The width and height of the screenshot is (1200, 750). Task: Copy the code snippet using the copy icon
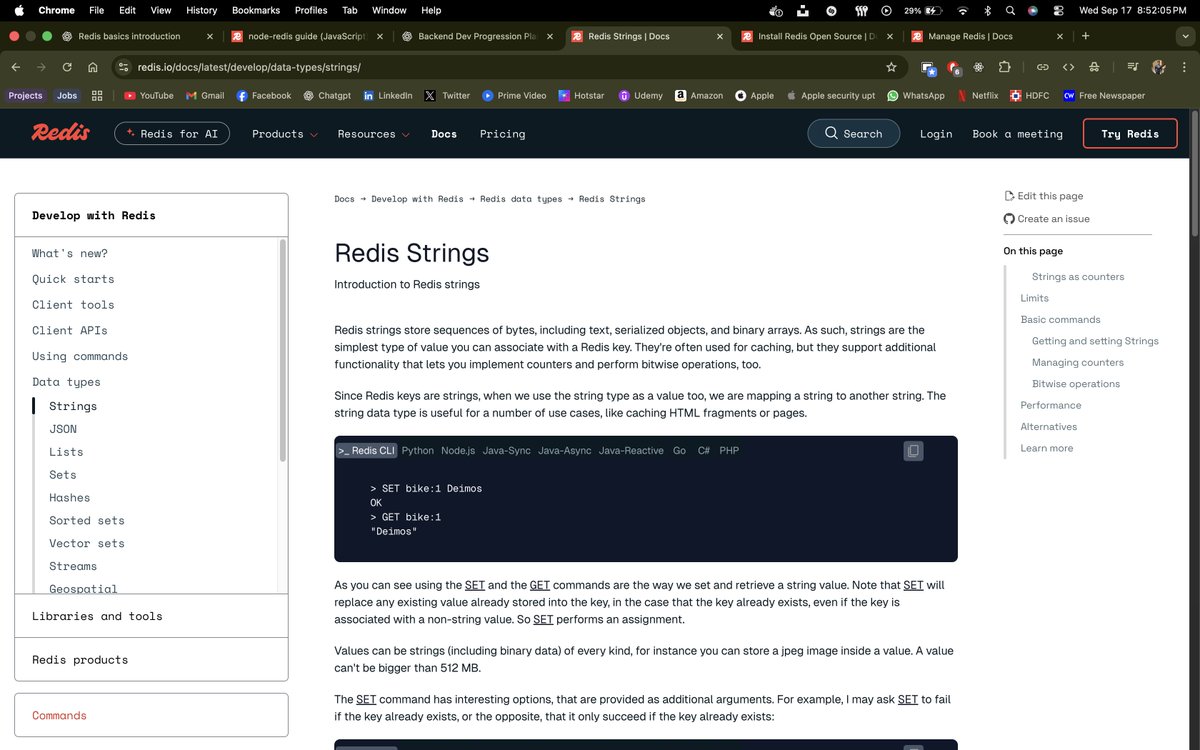coord(913,450)
